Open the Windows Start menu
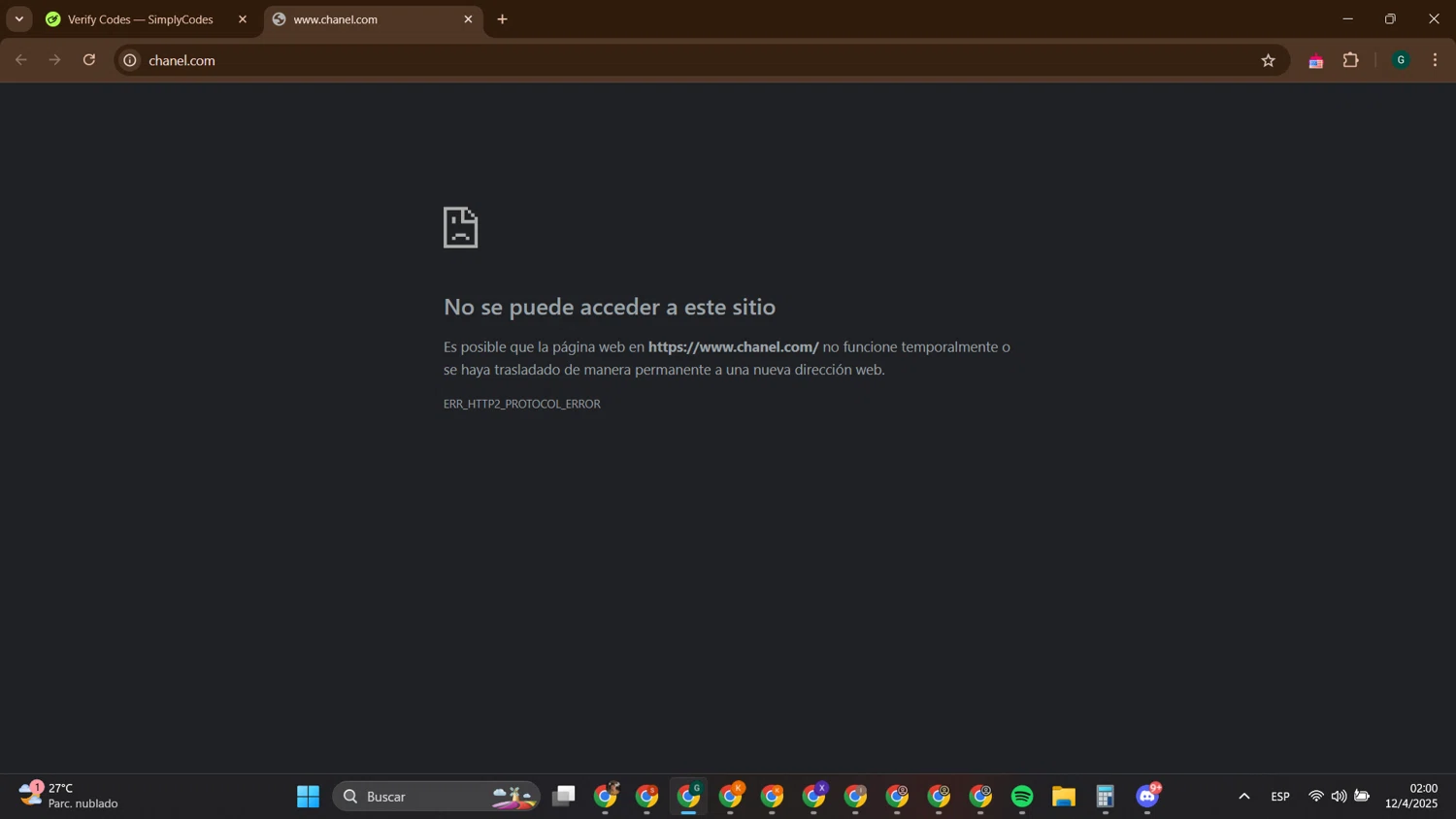1456x819 pixels. point(308,797)
